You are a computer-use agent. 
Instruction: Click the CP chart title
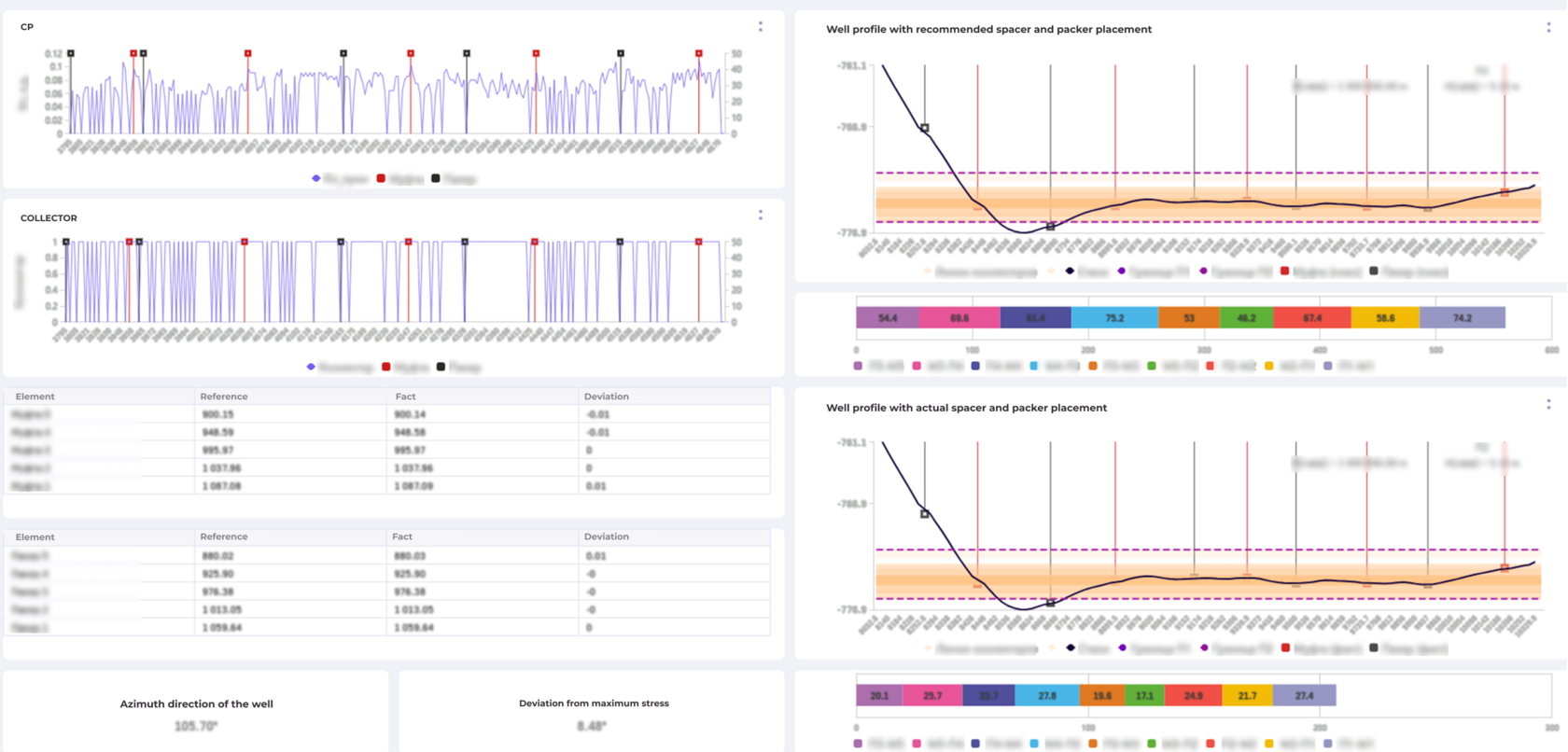pyautogui.click(x=27, y=27)
